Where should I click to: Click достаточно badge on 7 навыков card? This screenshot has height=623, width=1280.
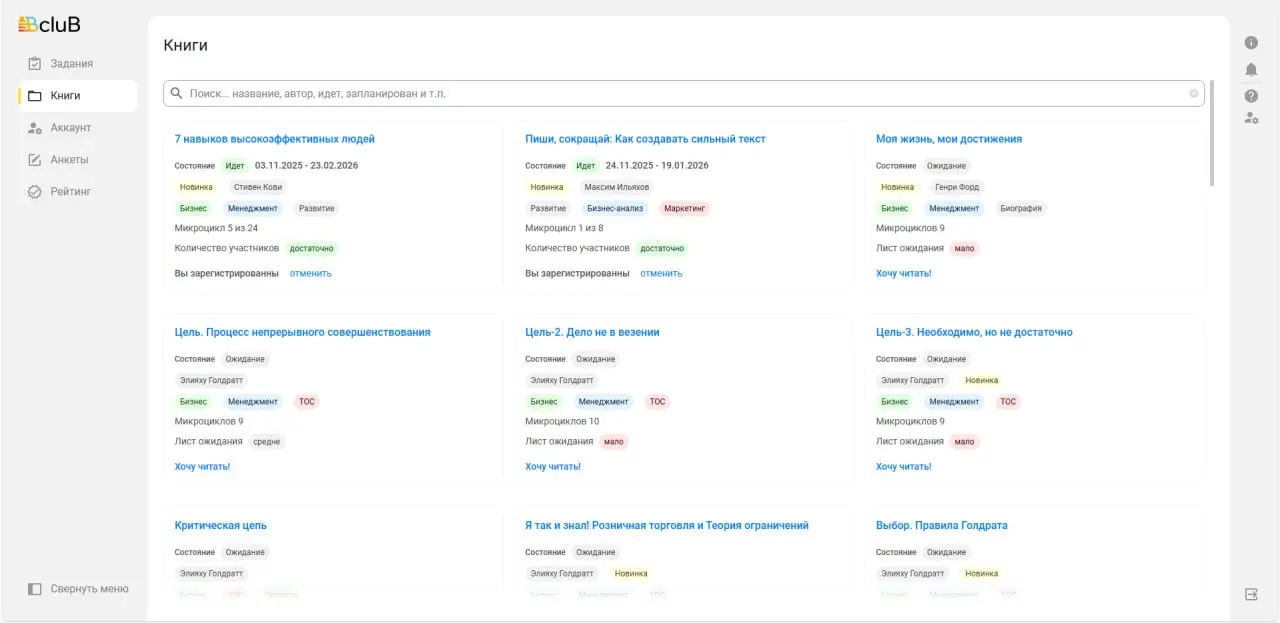[x=312, y=248]
